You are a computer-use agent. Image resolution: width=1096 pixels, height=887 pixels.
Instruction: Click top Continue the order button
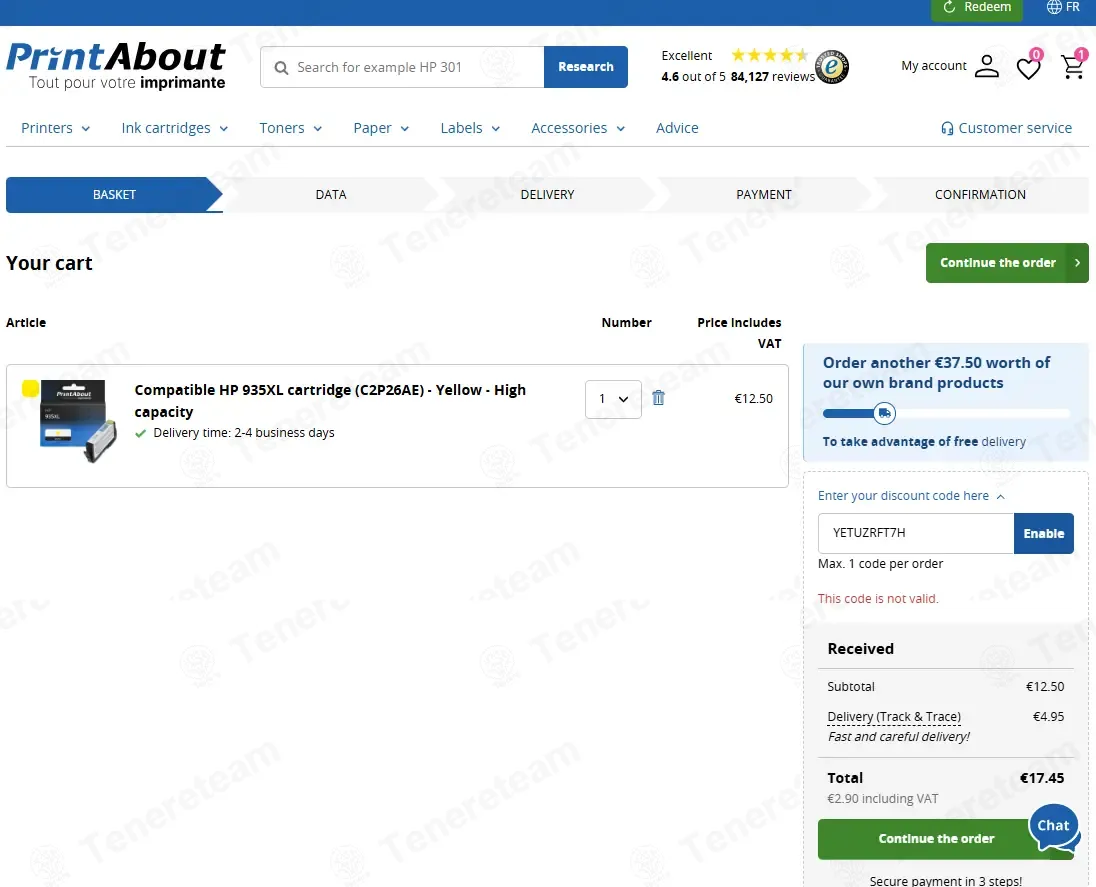click(1007, 263)
